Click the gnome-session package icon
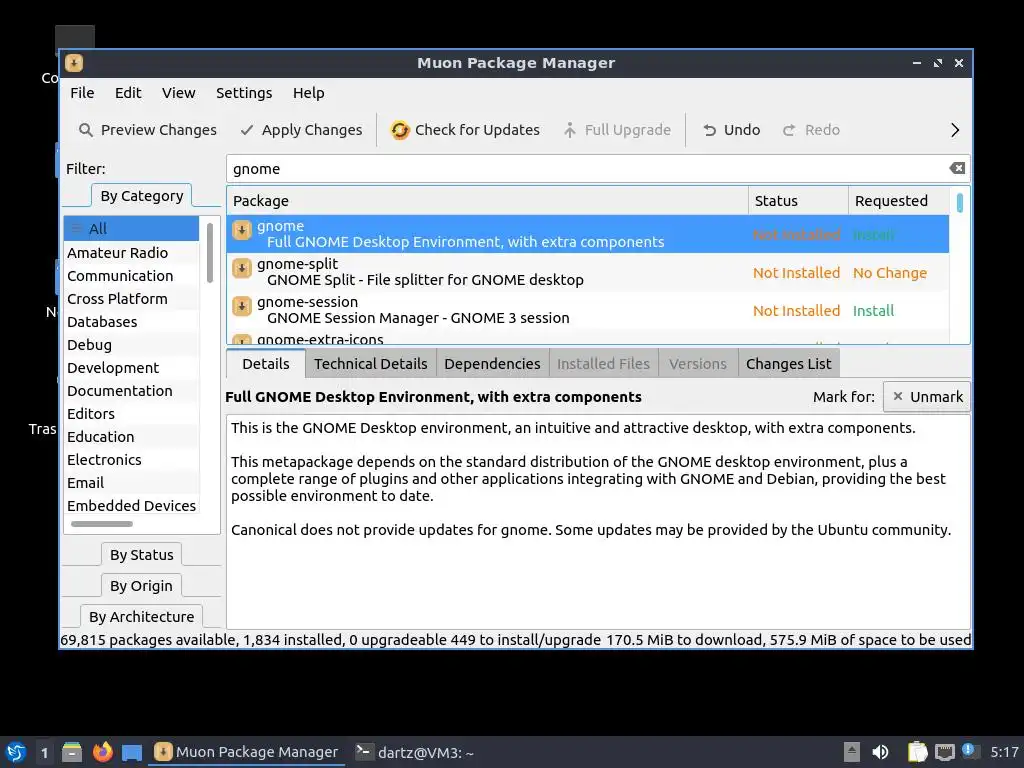 [x=242, y=306]
